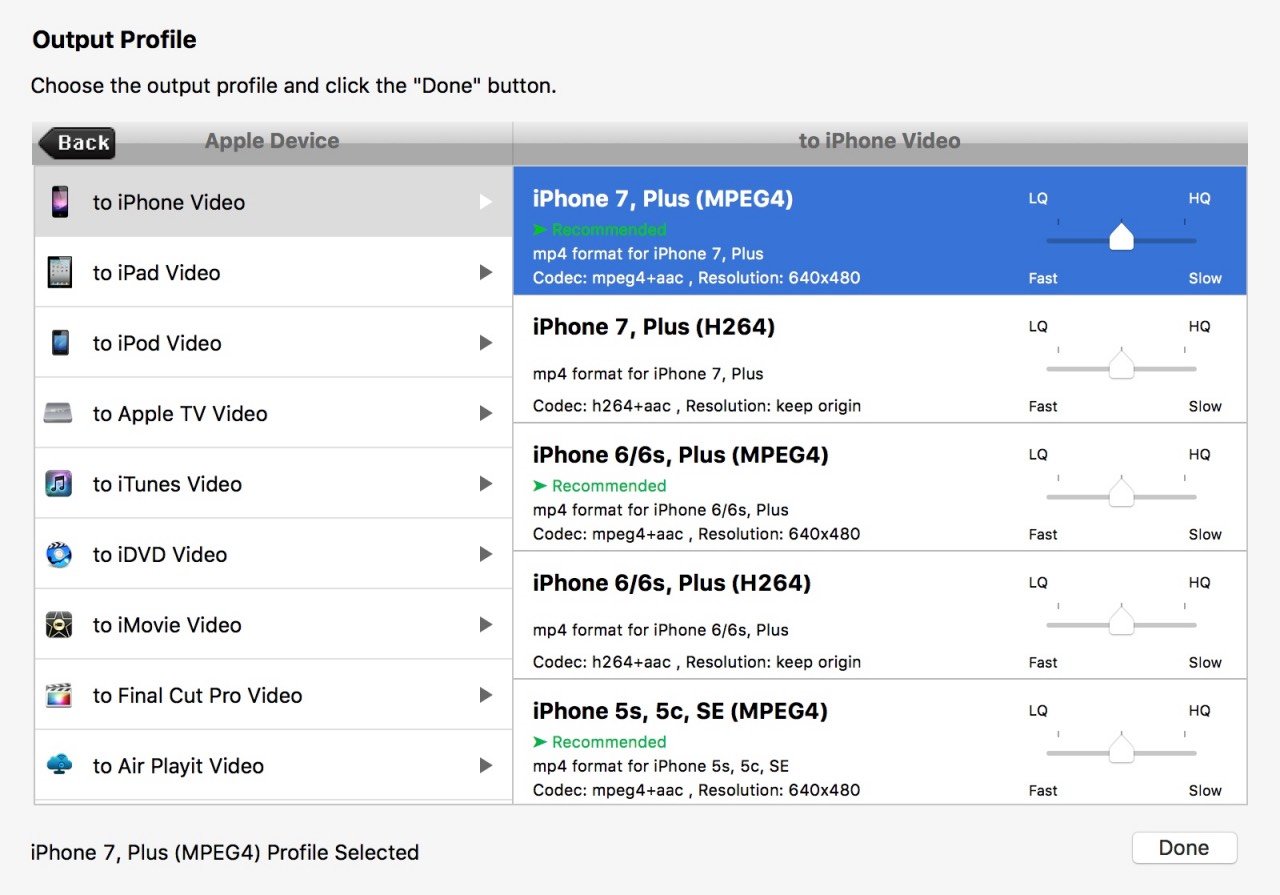This screenshot has width=1280, height=895.
Task: Click quality slider for iPhone 7, Plus (MPEG4)
Action: [1121, 239]
